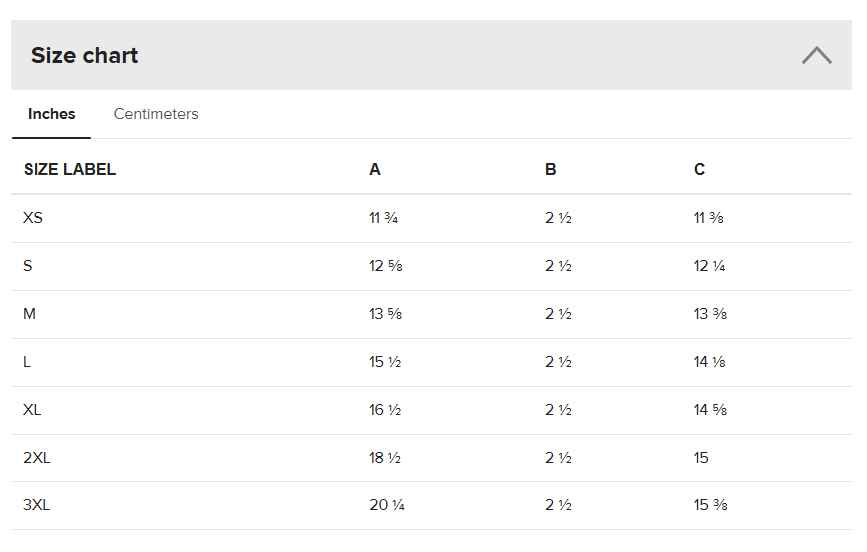Switch to the Centimeters tab

[x=156, y=114]
